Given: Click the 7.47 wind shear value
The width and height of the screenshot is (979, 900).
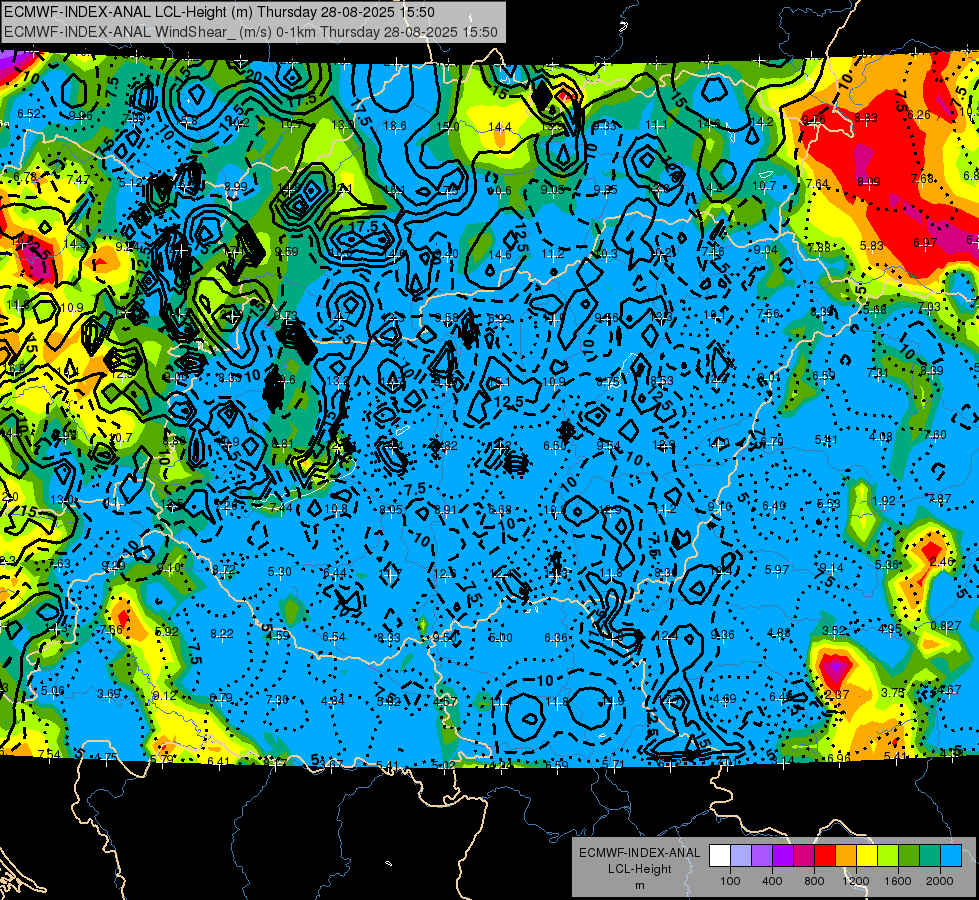Looking at the screenshot, I should click(78, 180).
